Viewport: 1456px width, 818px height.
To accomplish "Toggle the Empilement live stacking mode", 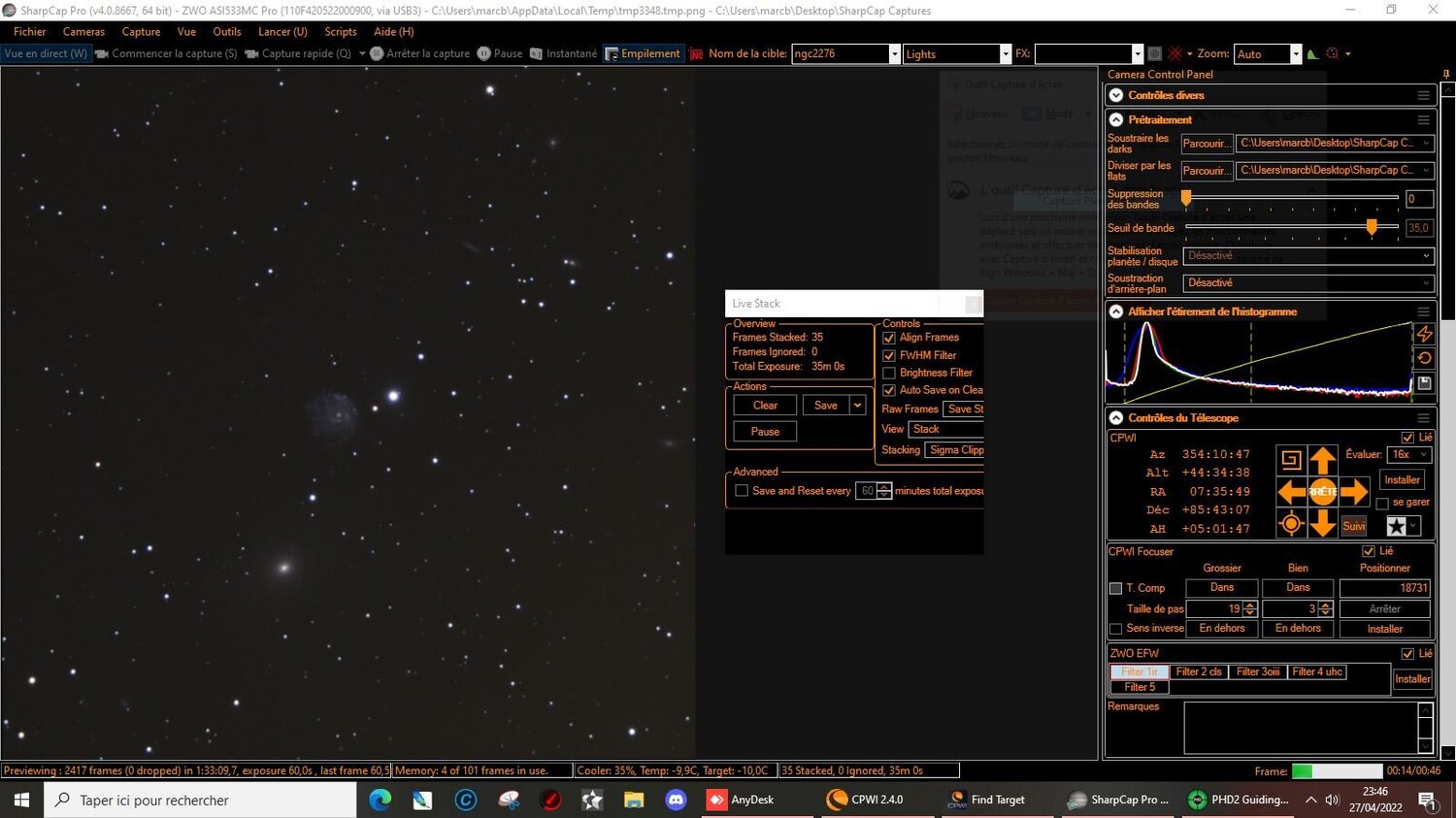I will tap(644, 53).
